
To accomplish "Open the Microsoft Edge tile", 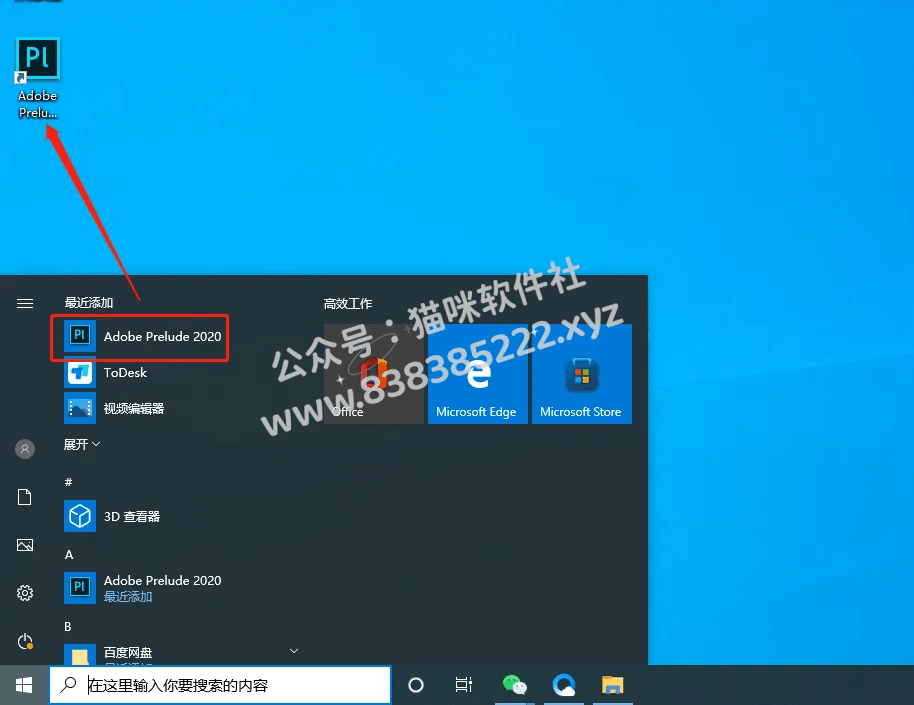I will coord(477,374).
